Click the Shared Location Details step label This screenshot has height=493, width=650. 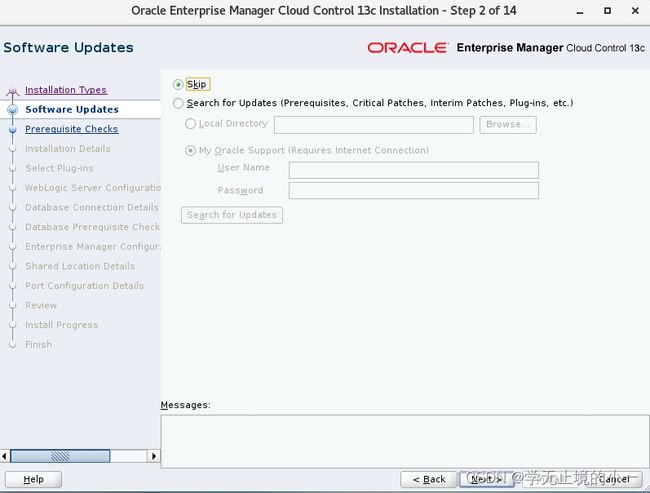[80, 266]
